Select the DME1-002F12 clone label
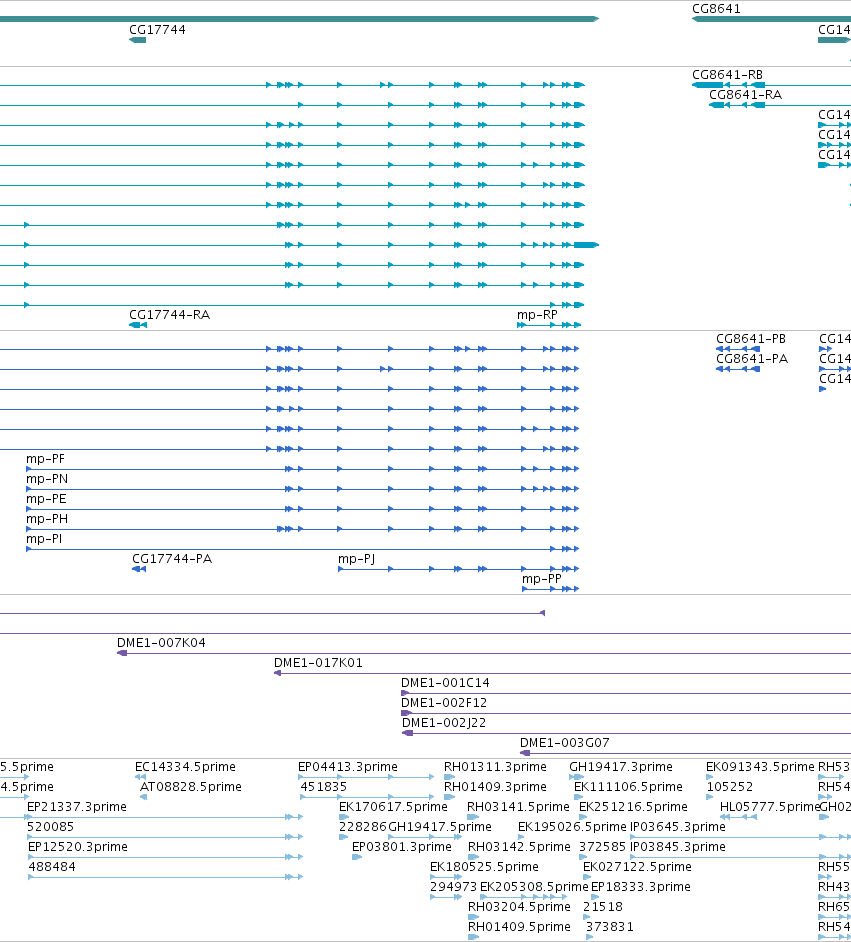This screenshot has width=851, height=942. (444, 703)
